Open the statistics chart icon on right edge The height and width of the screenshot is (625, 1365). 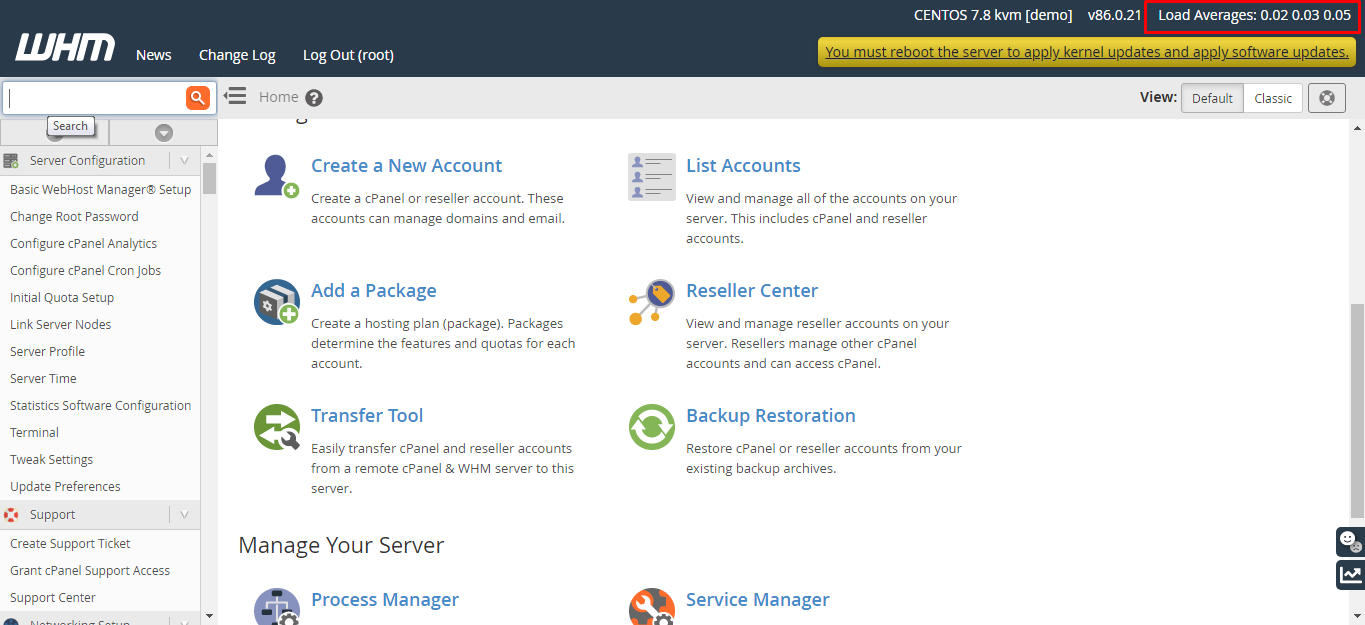pos(1350,575)
